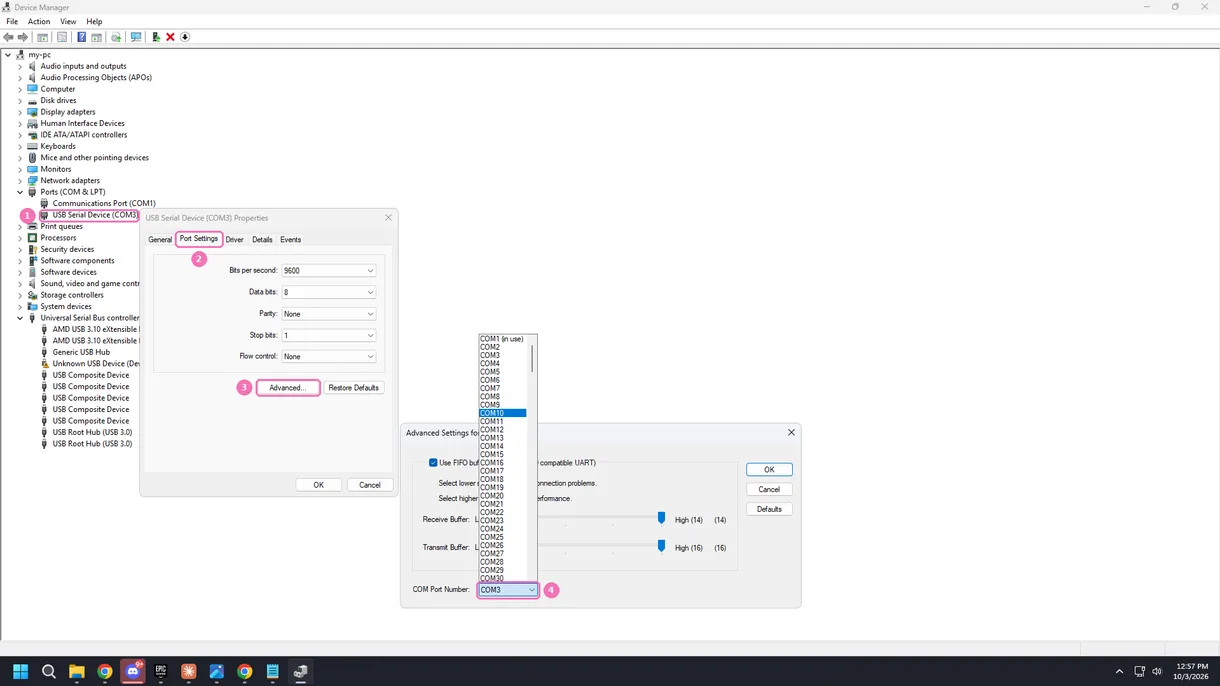
Task: Switch to the Details tab
Action: coord(262,240)
